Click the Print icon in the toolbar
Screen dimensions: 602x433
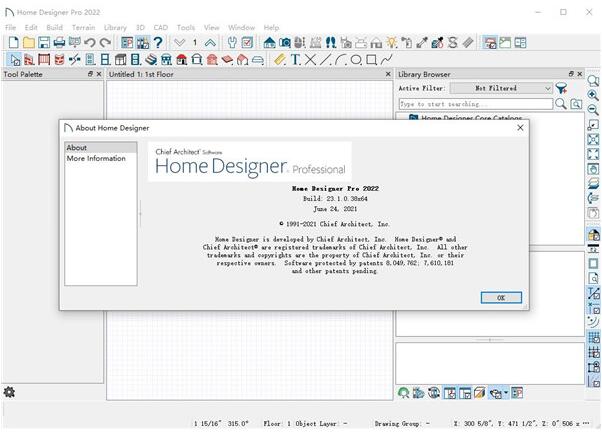coord(59,42)
